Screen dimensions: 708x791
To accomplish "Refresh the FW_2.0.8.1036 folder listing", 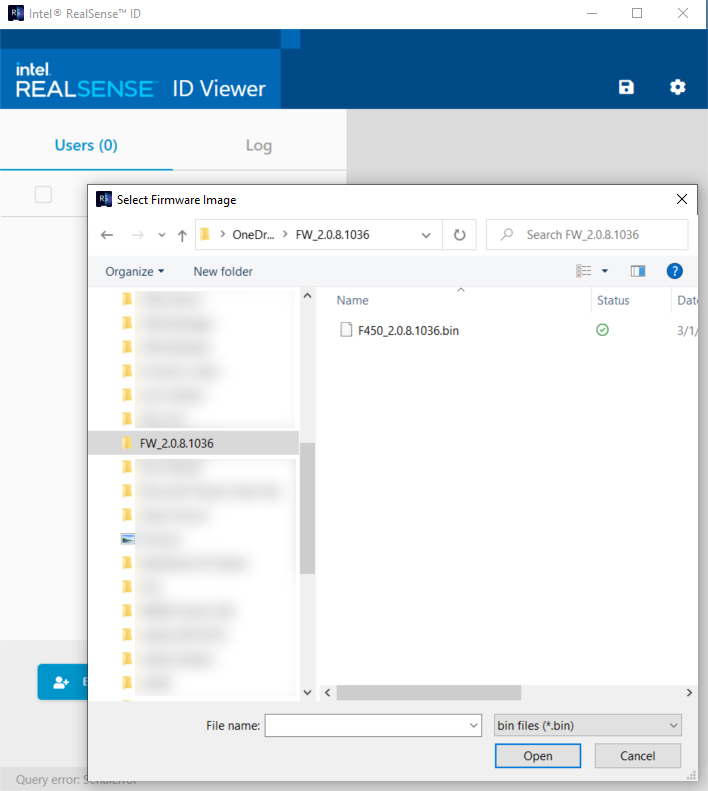I will tap(459, 235).
